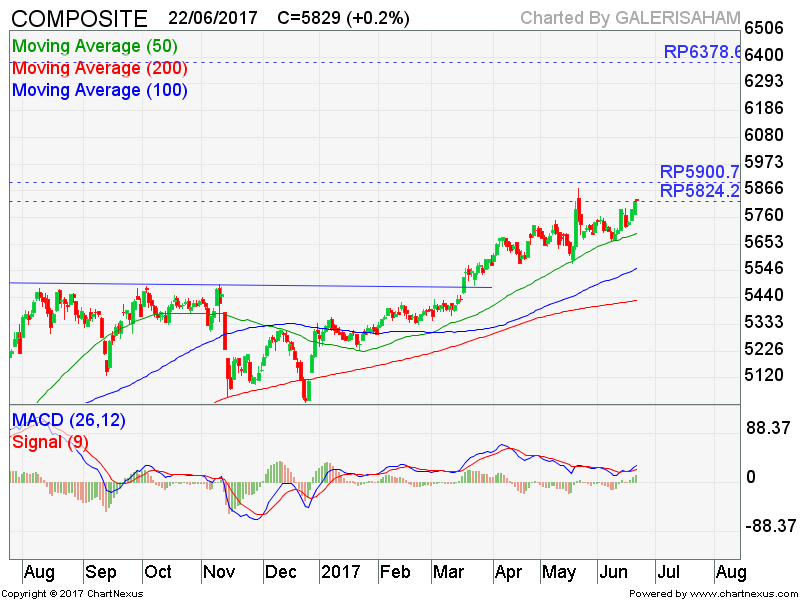Click the RP6378.6 resistance level label

click(x=701, y=52)
